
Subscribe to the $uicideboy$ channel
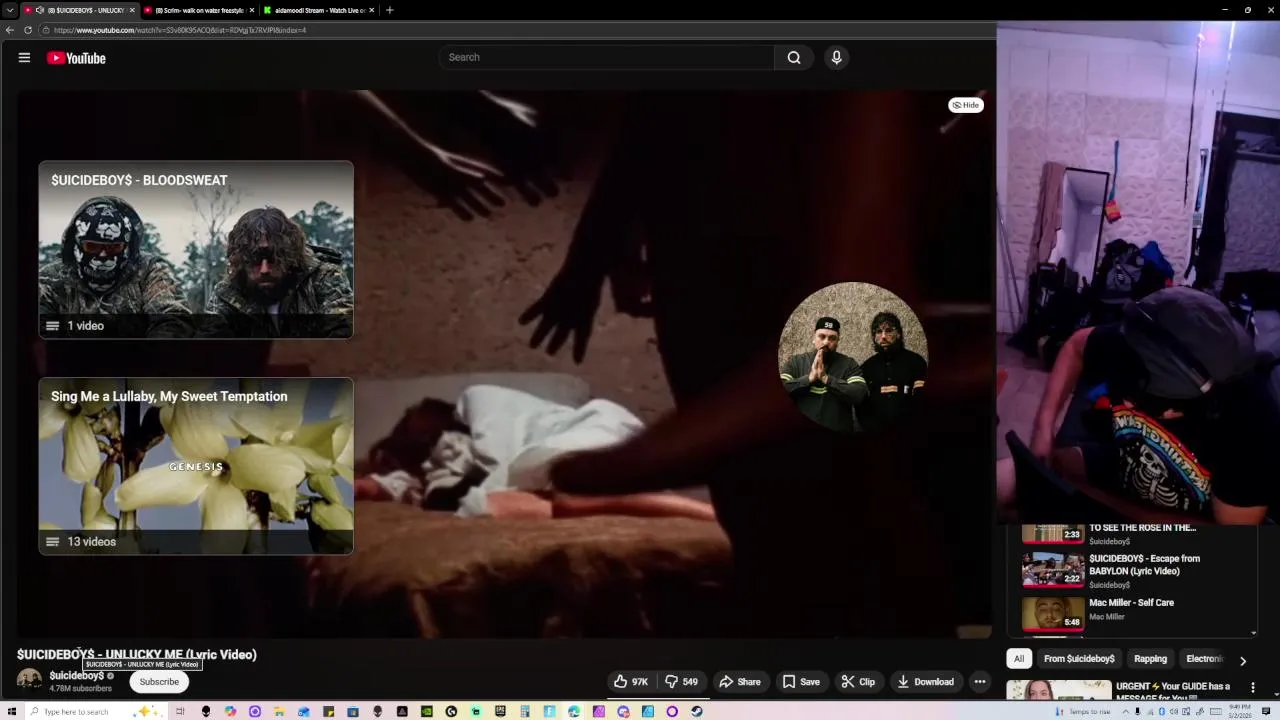coord(159,682)
